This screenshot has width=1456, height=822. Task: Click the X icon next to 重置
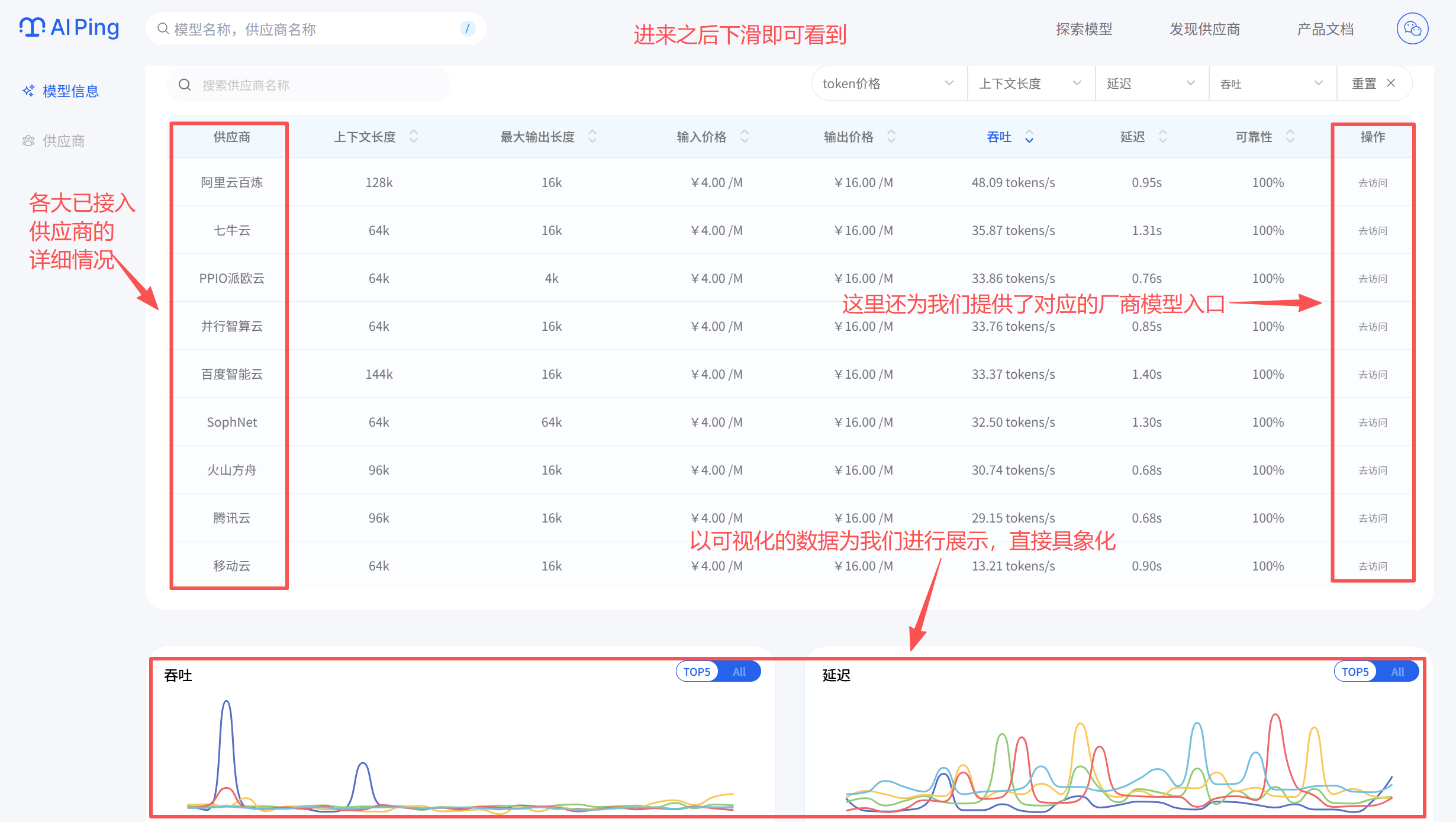tap(1391, 83)
